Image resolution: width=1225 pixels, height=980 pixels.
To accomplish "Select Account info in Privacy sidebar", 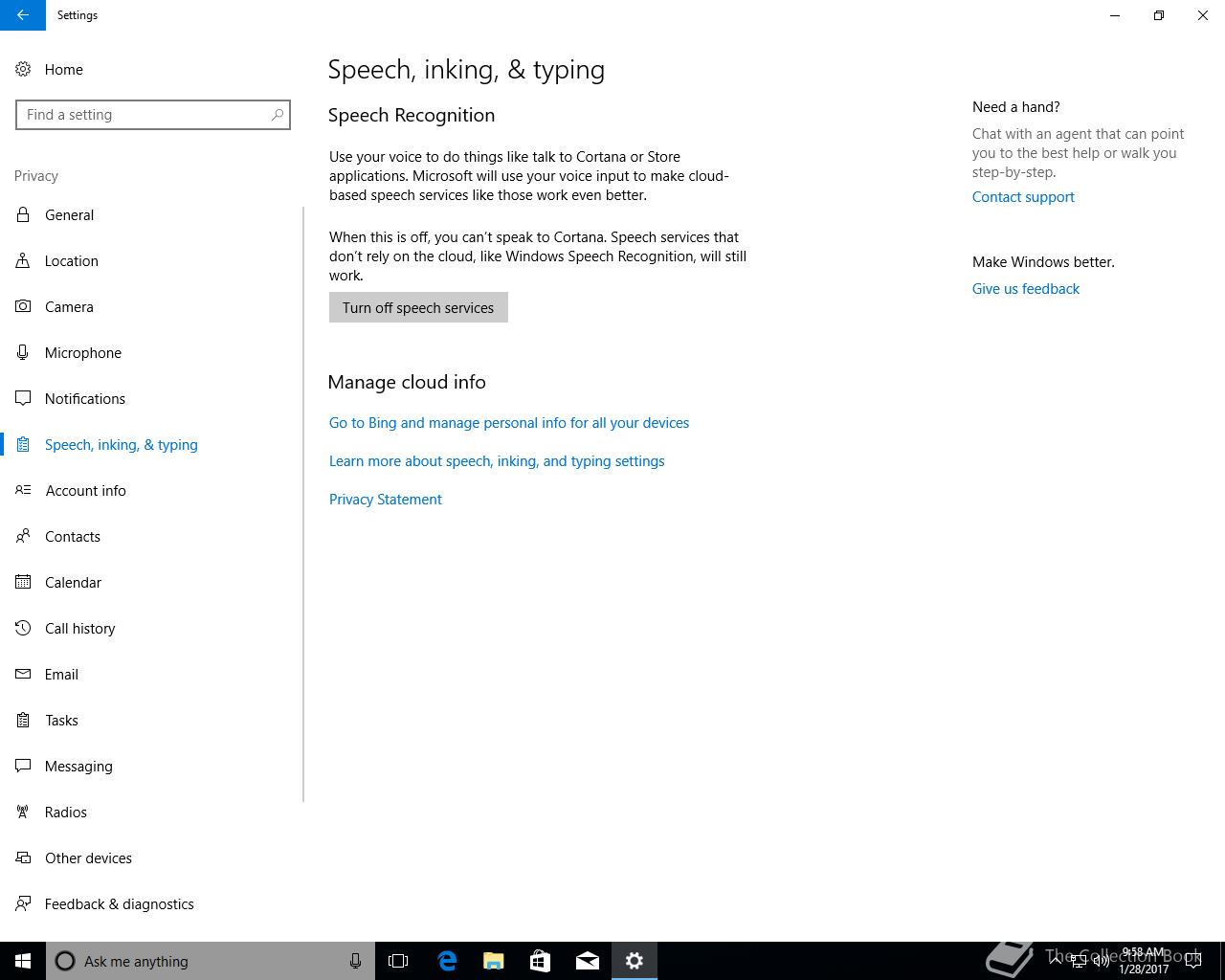I will (86, 491).
